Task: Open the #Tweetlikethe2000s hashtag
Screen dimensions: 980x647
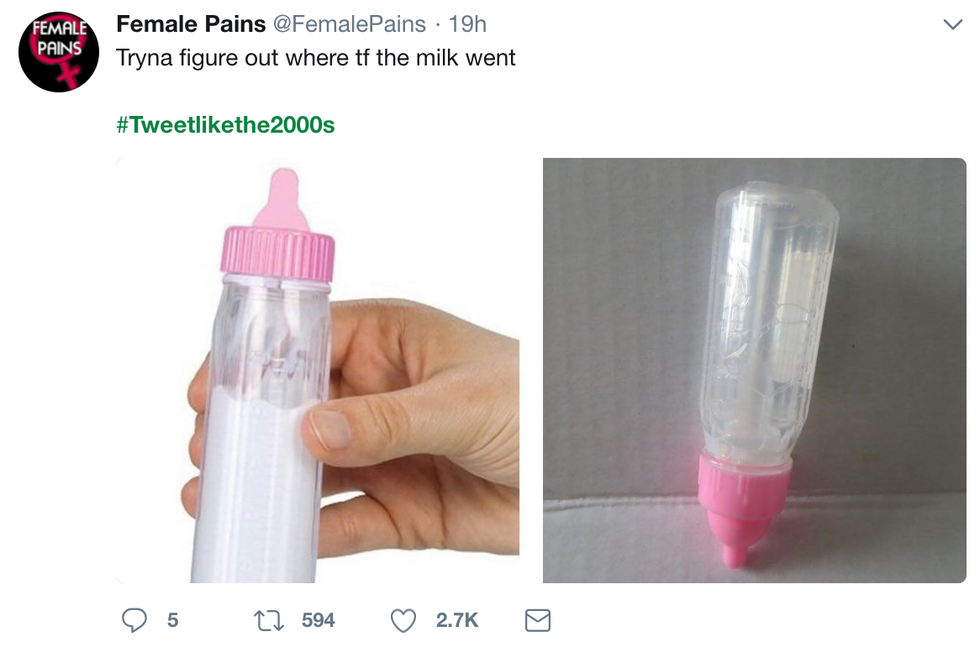Action: 226,125
